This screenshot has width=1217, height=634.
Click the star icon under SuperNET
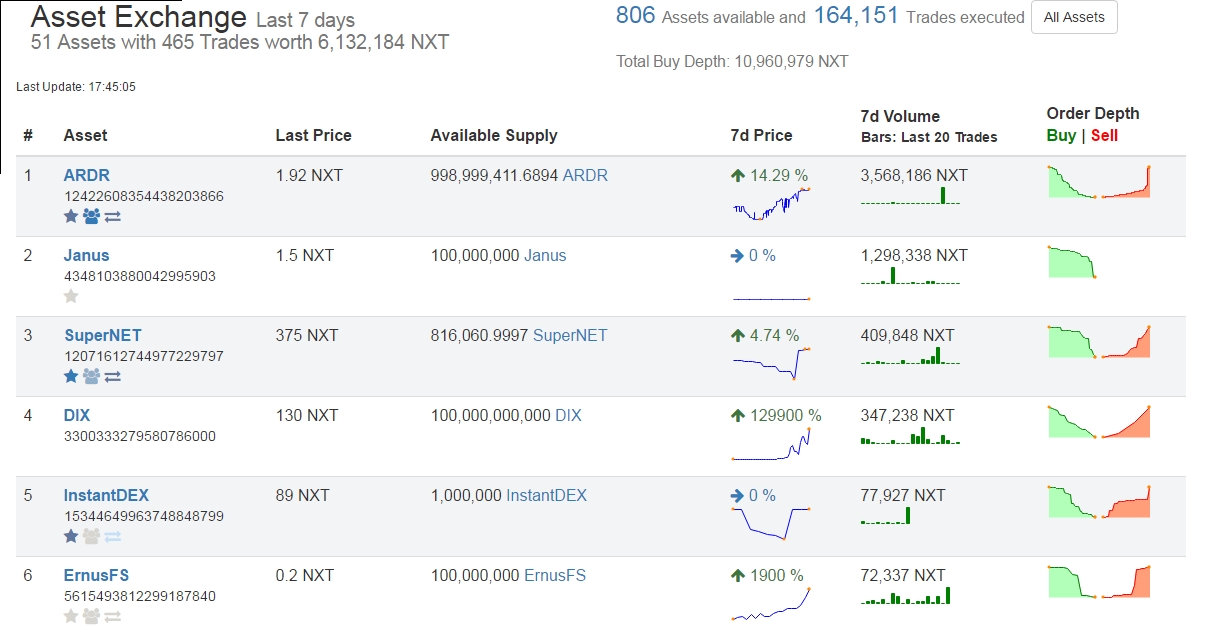pos(71,376)
